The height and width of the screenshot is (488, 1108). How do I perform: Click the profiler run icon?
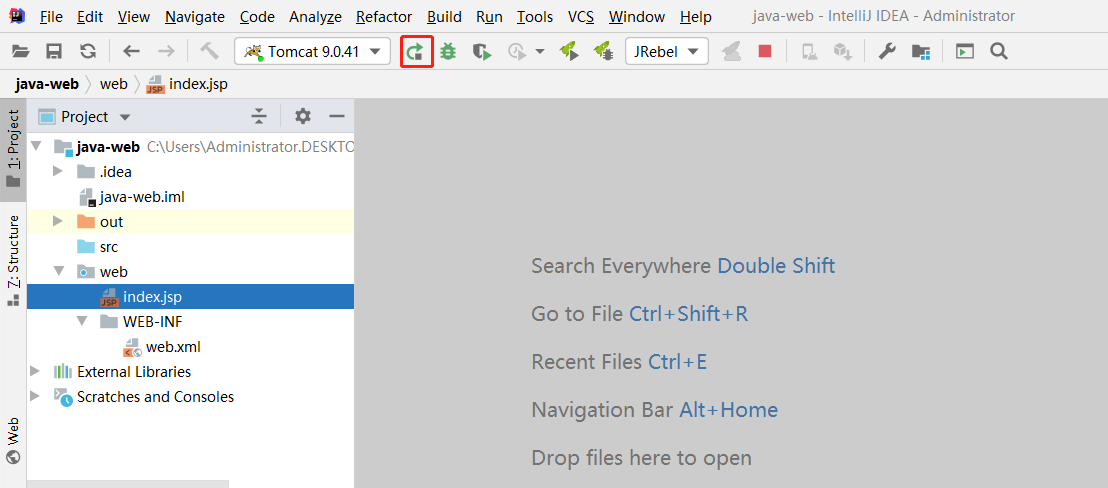517,51
